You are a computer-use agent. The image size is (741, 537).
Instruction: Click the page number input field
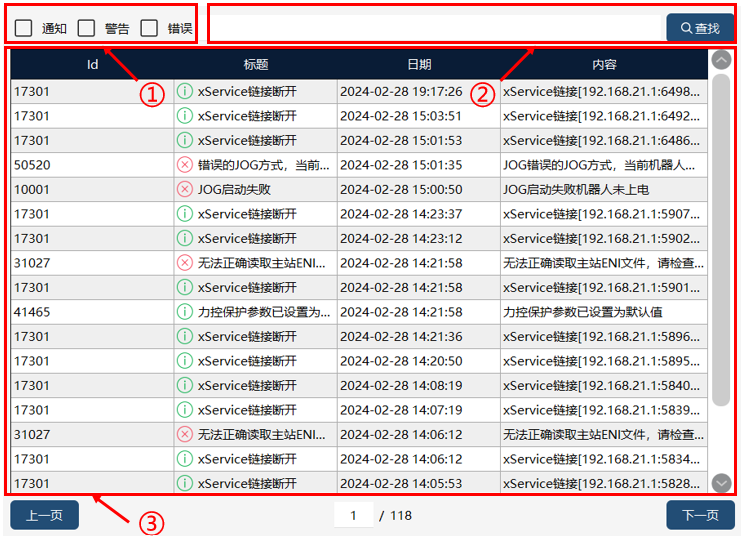353,515
